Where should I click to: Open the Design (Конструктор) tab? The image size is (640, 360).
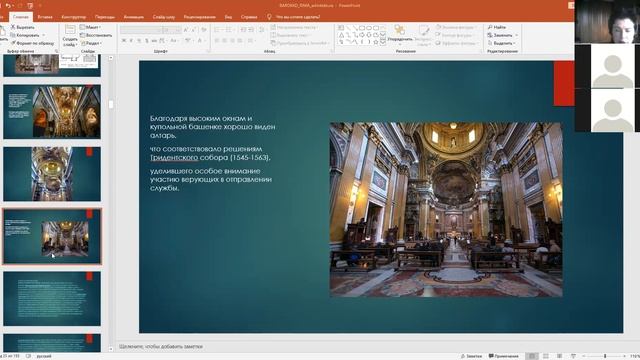pos(73,17)
